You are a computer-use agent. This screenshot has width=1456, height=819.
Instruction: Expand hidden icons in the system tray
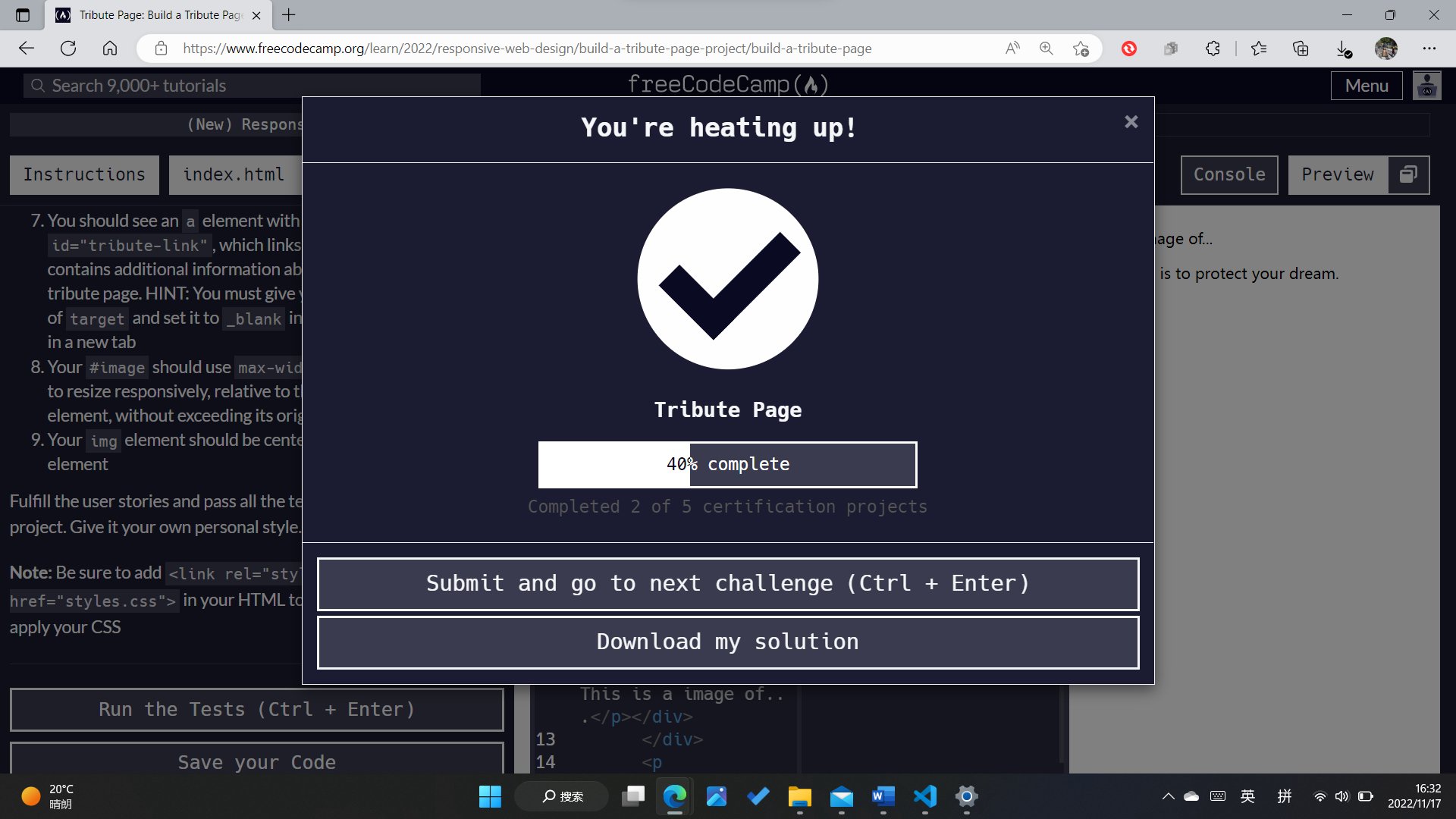[x=1168, y=797]
